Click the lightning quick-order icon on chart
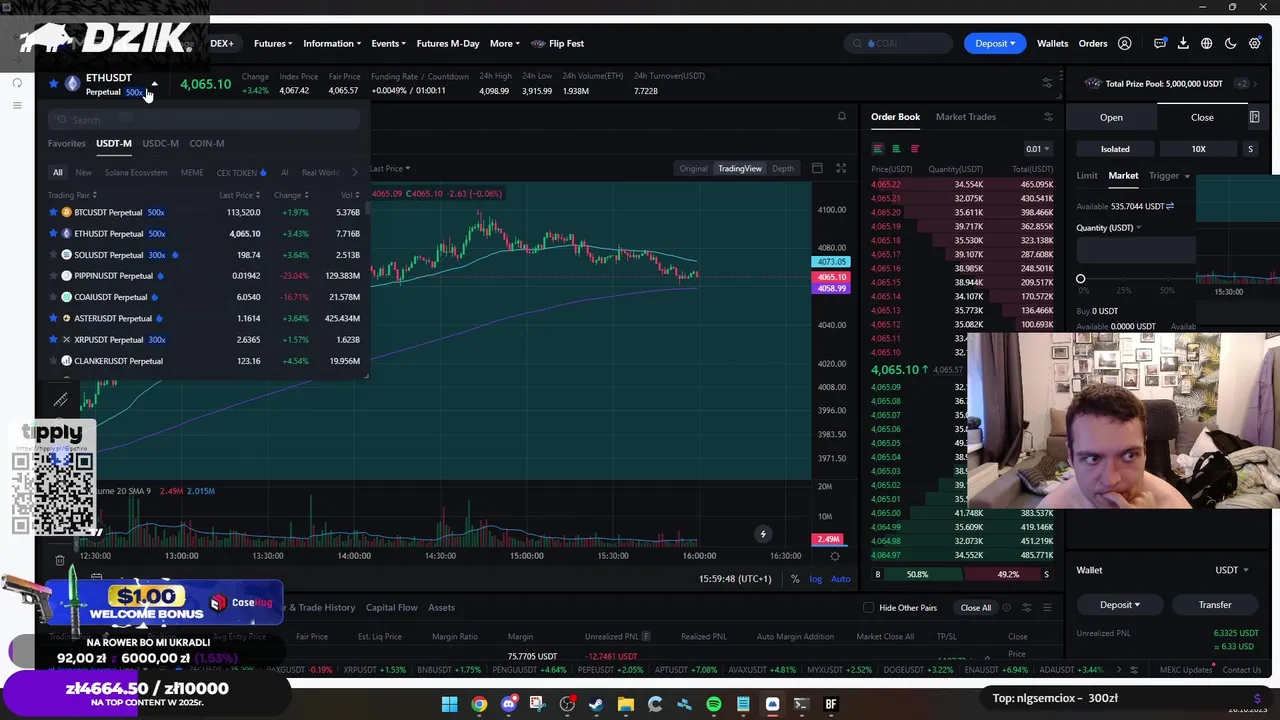 click(x=762, y=534)
